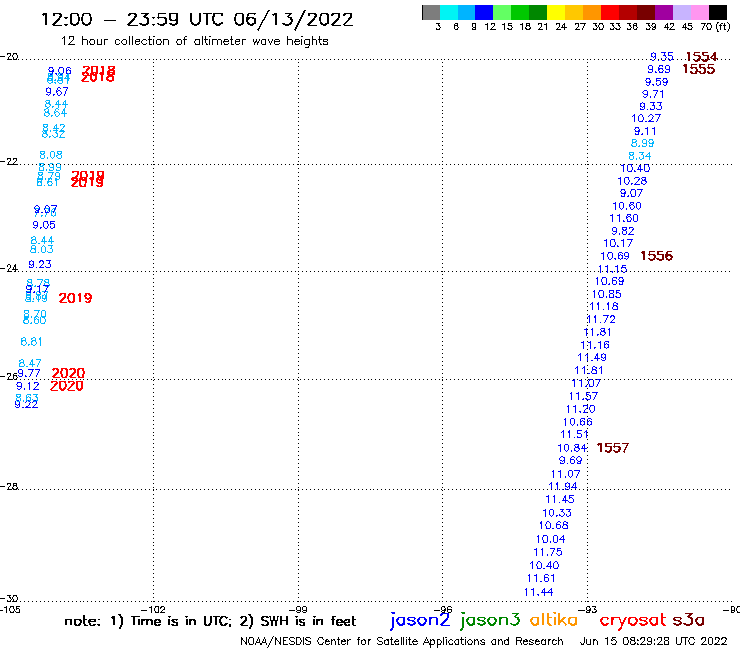
Task: Click the jason2 satellite legend label
Action: (420, 620)
